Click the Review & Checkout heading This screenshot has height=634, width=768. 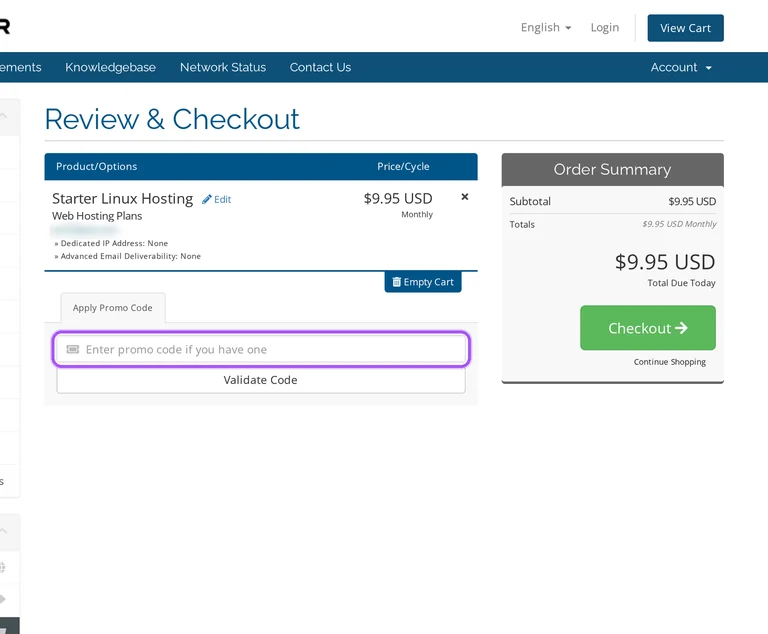(x=172, y=119)
